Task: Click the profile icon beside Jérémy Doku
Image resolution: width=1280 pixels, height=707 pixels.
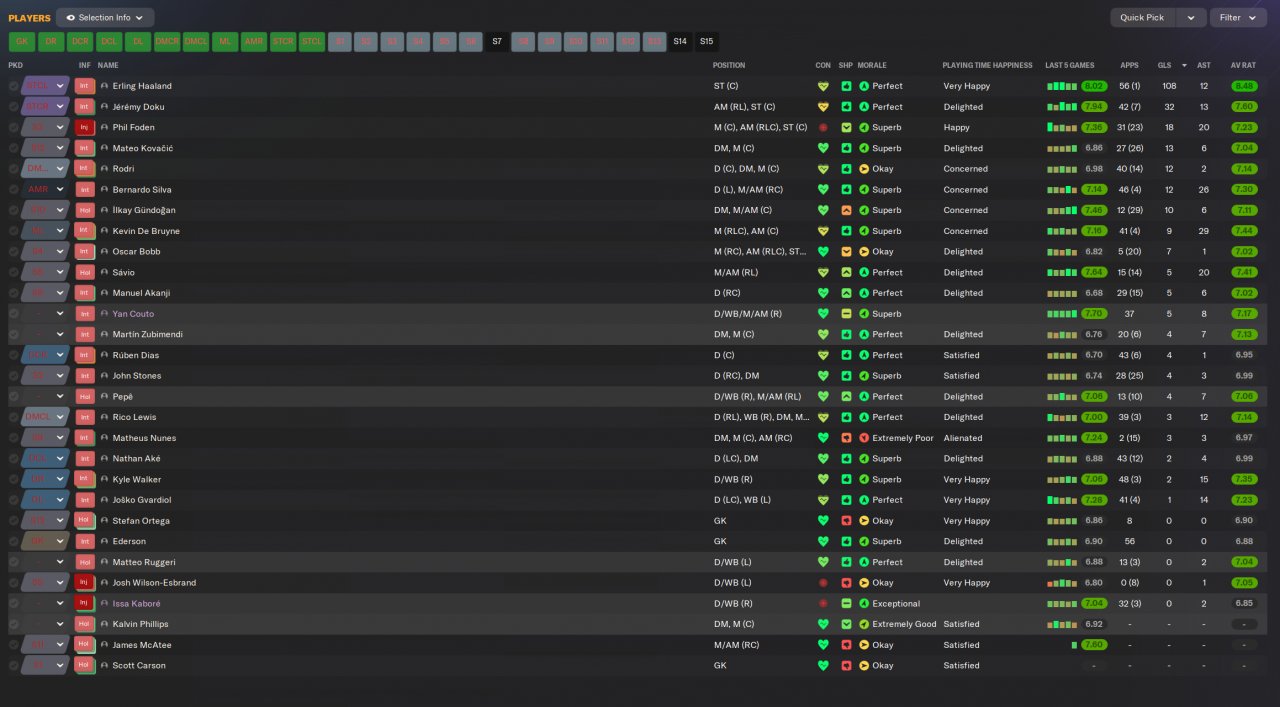Action: click(x=105, y=107)
